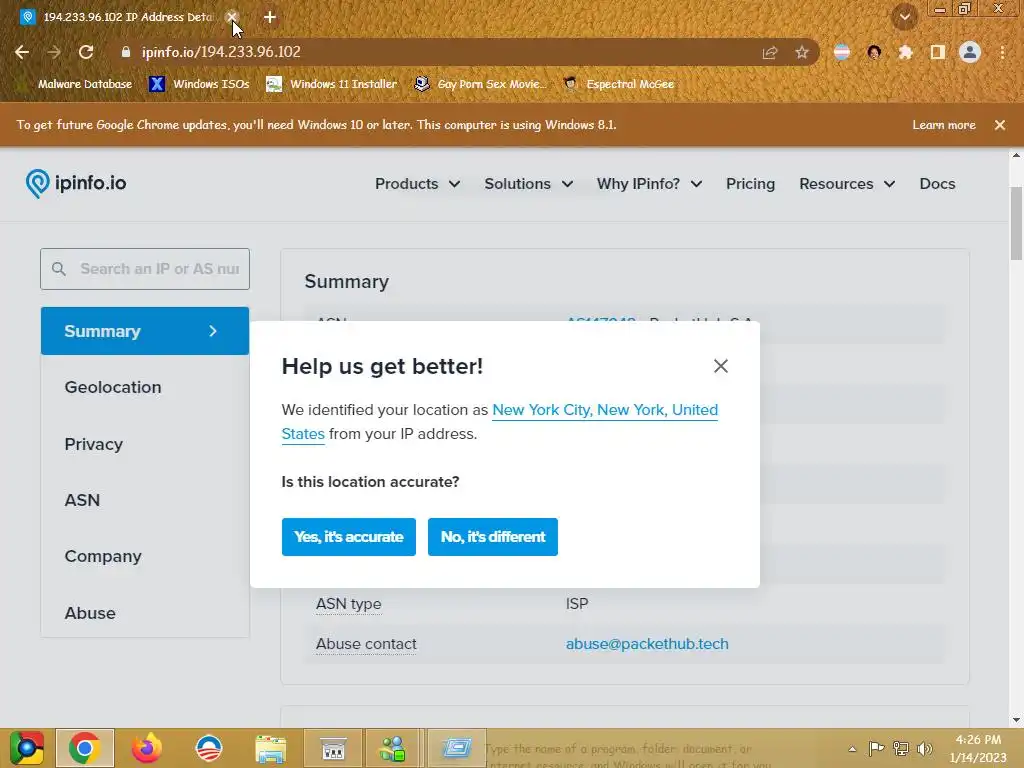1024x768 pixels.
Task: Launch Firefox from the taskbar
Action: pos(146,748)
